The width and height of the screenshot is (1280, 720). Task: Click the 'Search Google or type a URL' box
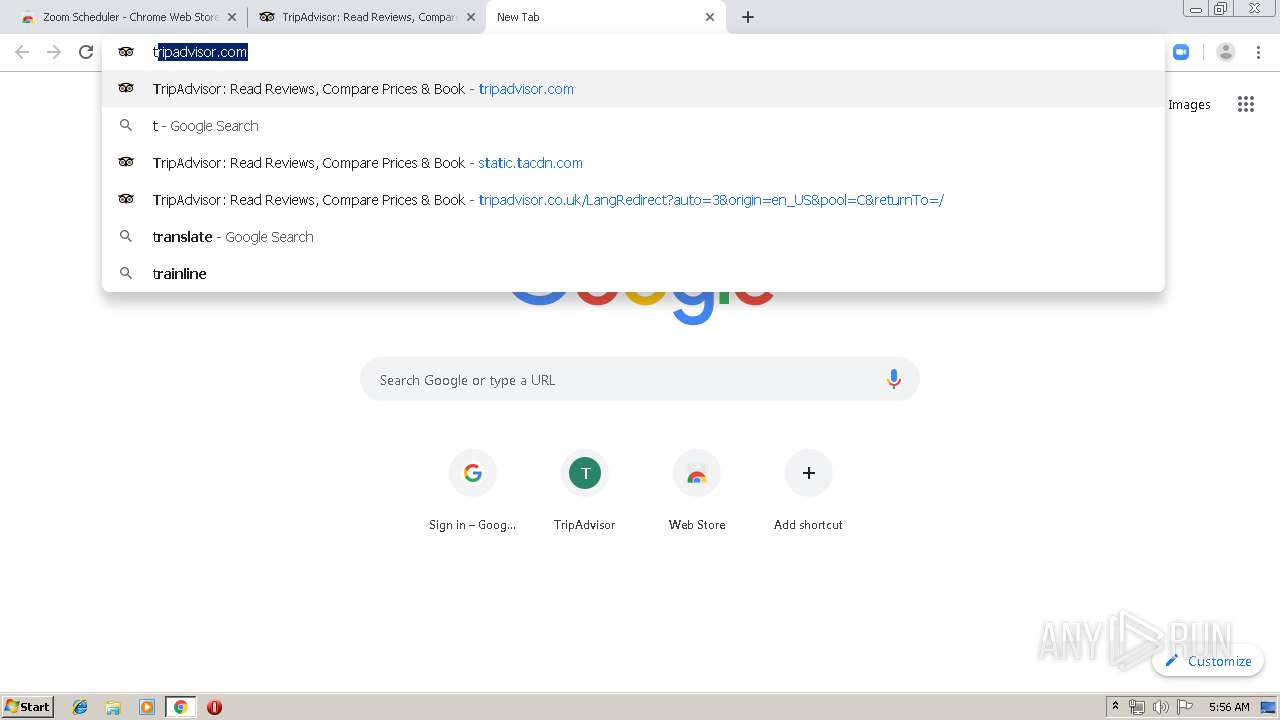[640, 380]
